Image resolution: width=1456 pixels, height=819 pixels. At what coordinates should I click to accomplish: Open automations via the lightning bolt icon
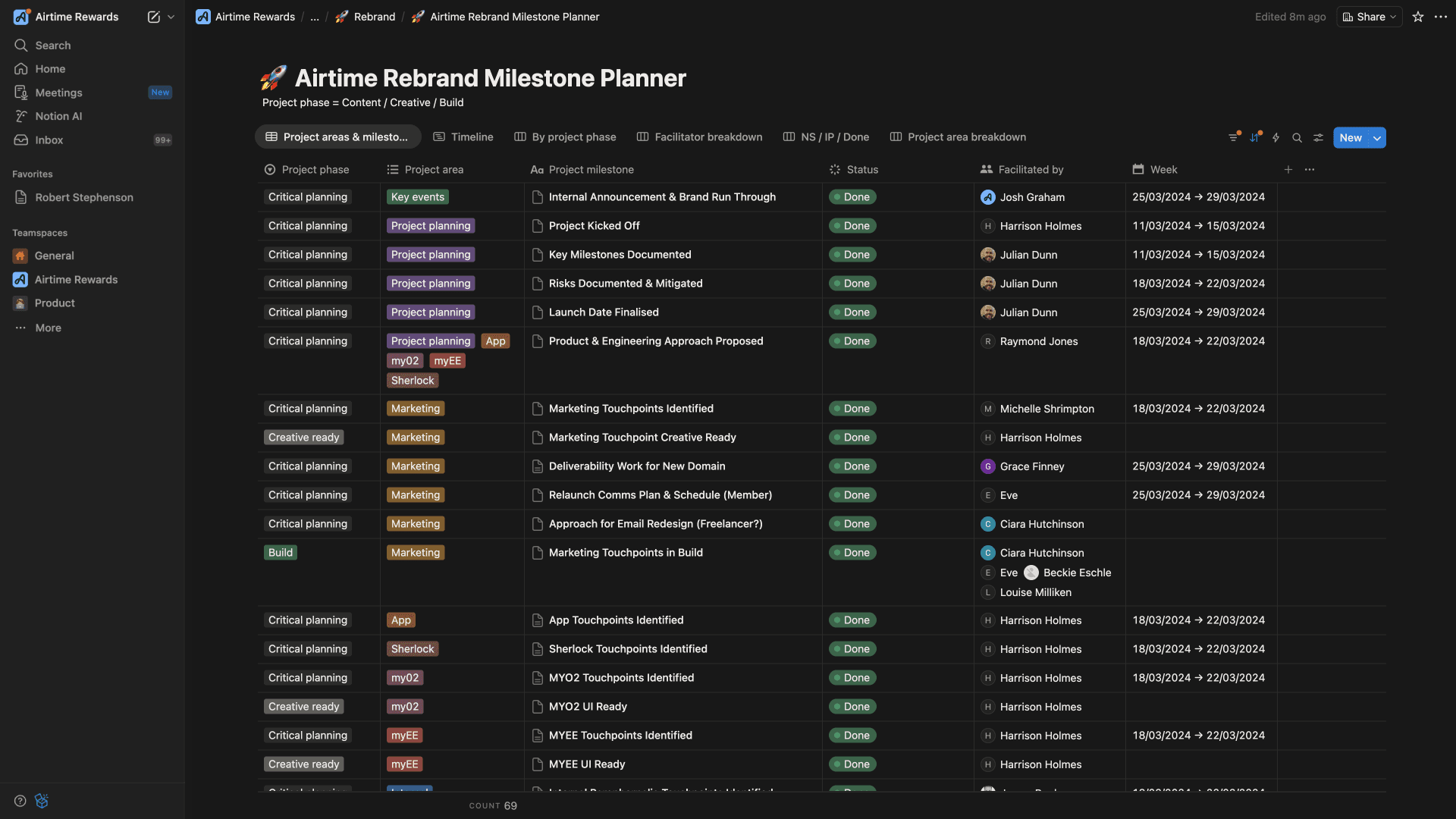[x=1276, y=137]
